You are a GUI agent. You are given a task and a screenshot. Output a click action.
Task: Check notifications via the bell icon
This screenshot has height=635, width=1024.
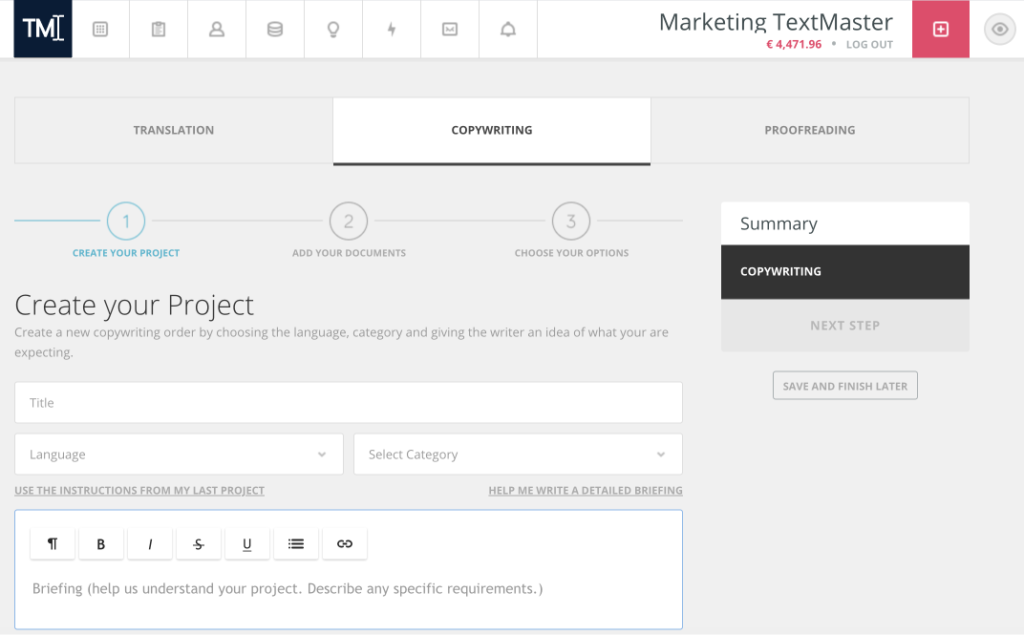(507, 29)
